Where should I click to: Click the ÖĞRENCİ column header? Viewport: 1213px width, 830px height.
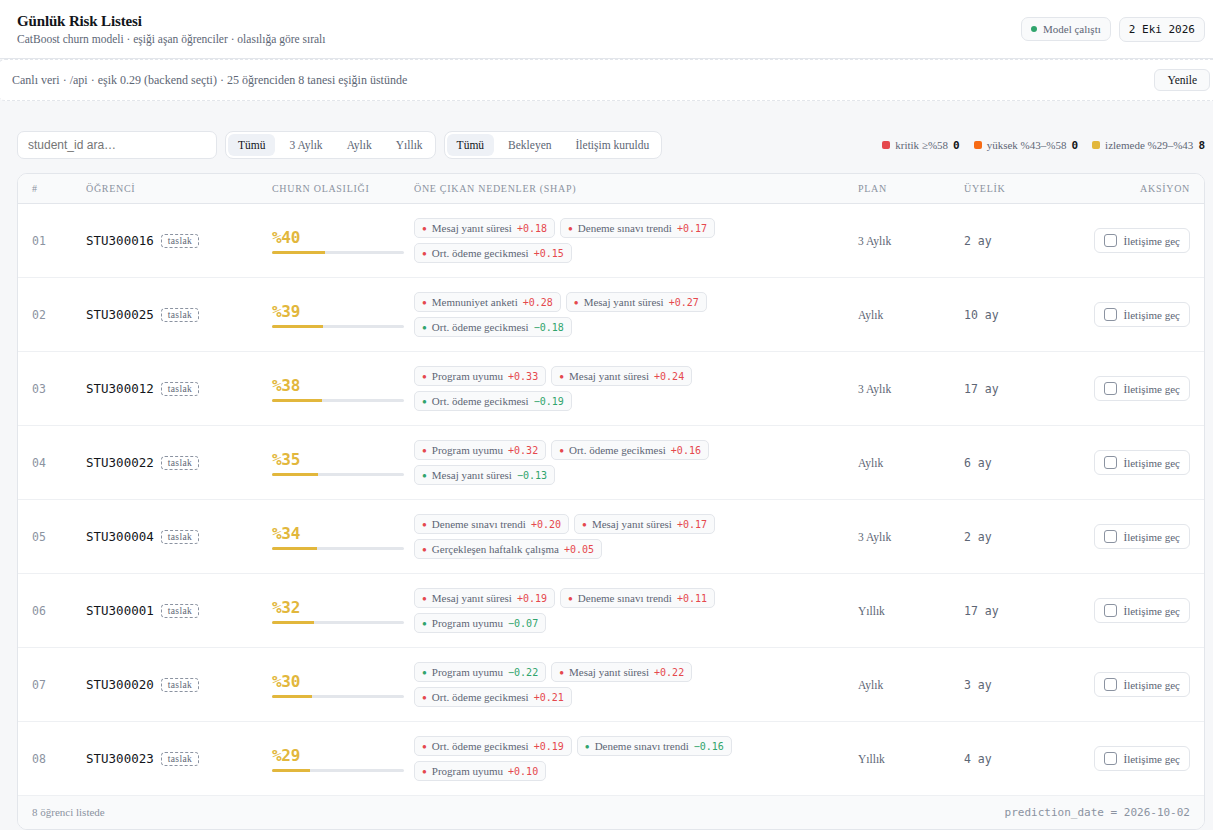point(110,188)
